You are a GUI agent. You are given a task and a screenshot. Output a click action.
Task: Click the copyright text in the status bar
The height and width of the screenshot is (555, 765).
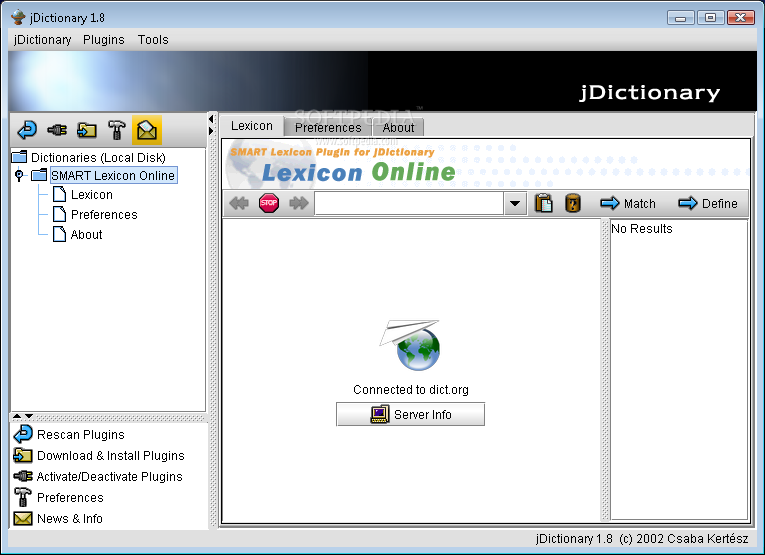pyautogui.click(x=642, y=538)
